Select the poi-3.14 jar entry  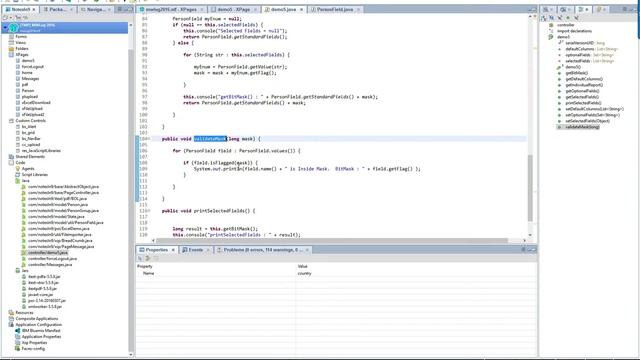[x=47, y=300]
